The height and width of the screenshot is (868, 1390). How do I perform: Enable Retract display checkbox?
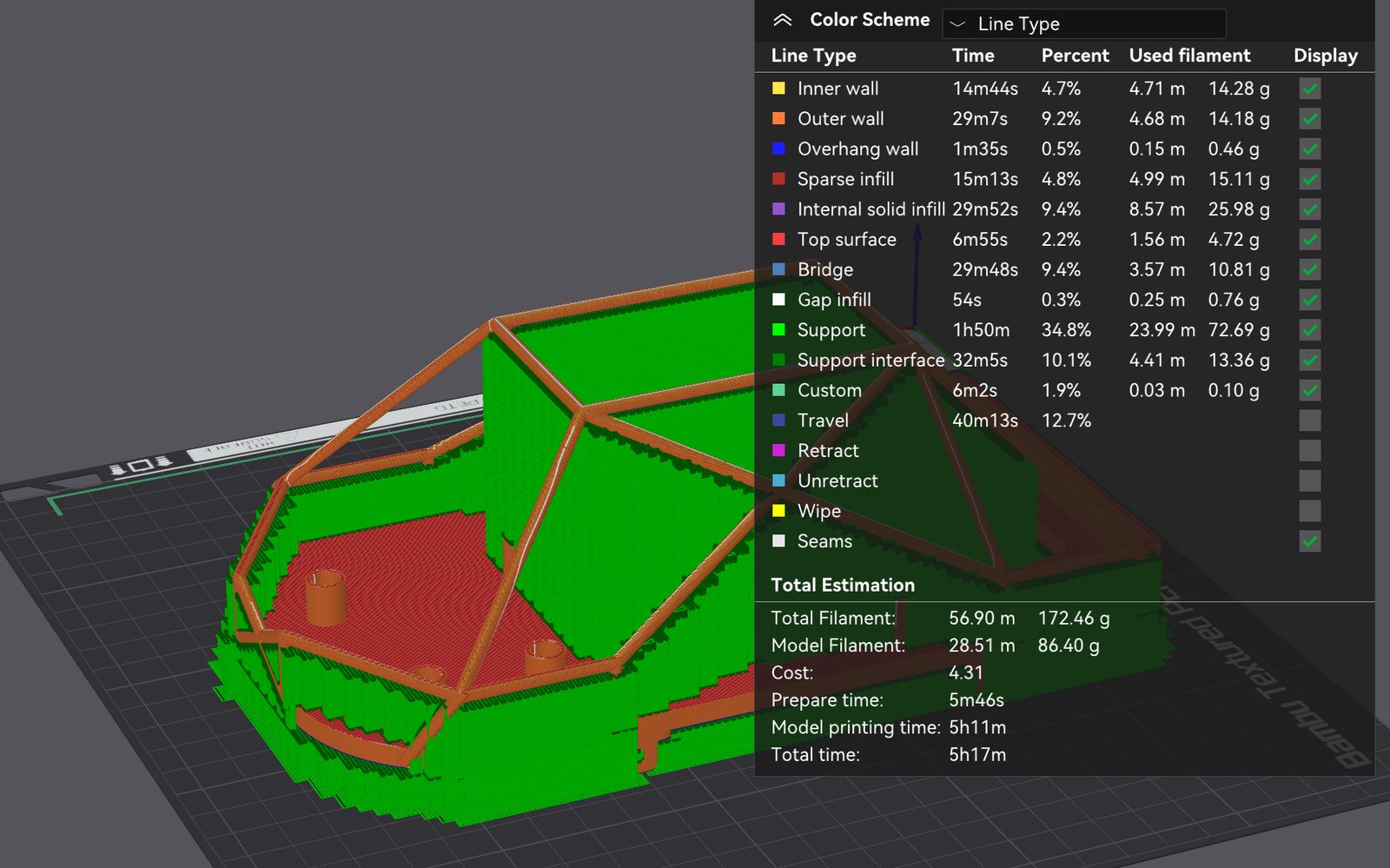coord(1310,450)
